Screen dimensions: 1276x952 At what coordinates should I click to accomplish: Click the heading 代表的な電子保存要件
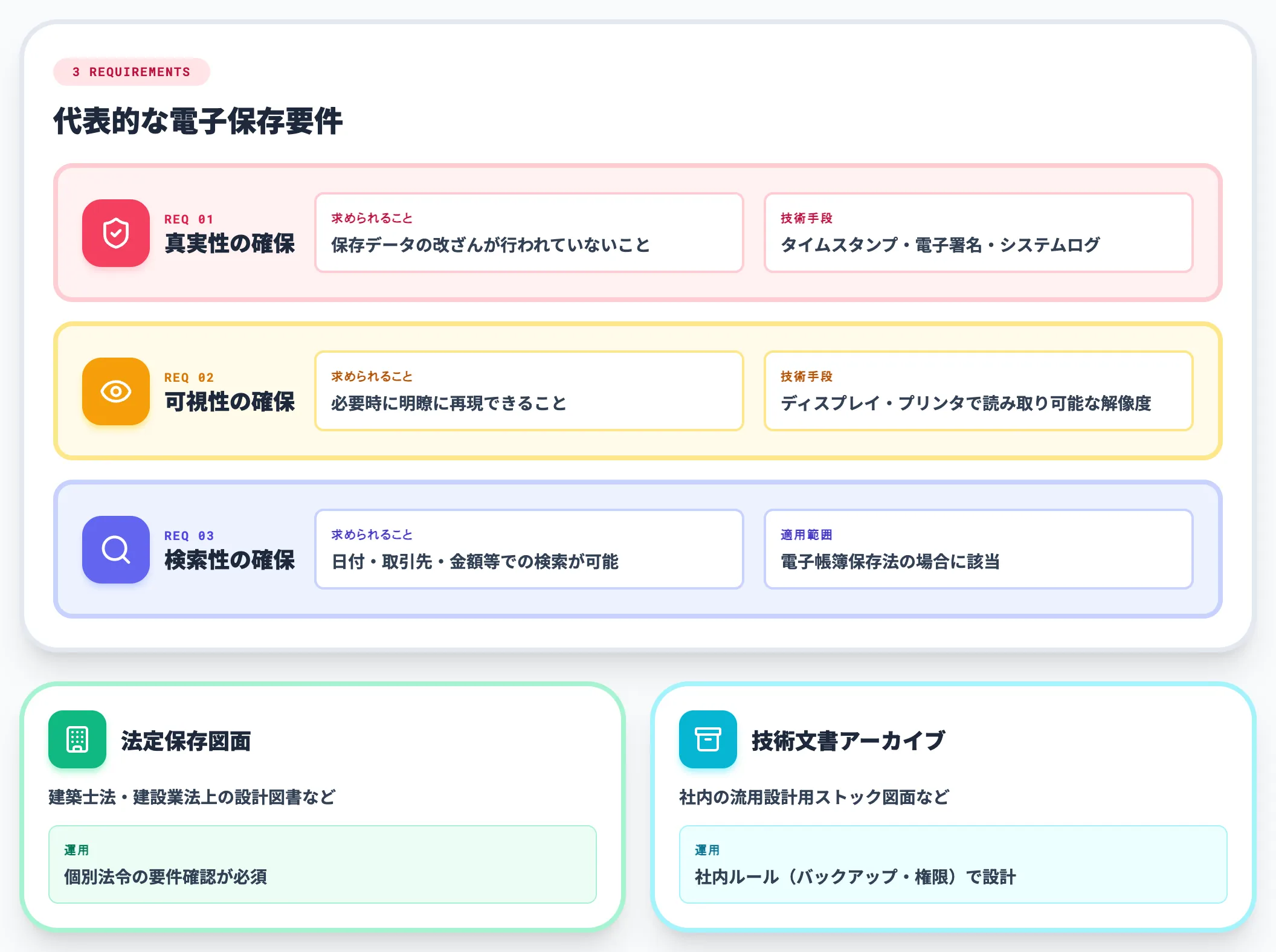point(198,121)
